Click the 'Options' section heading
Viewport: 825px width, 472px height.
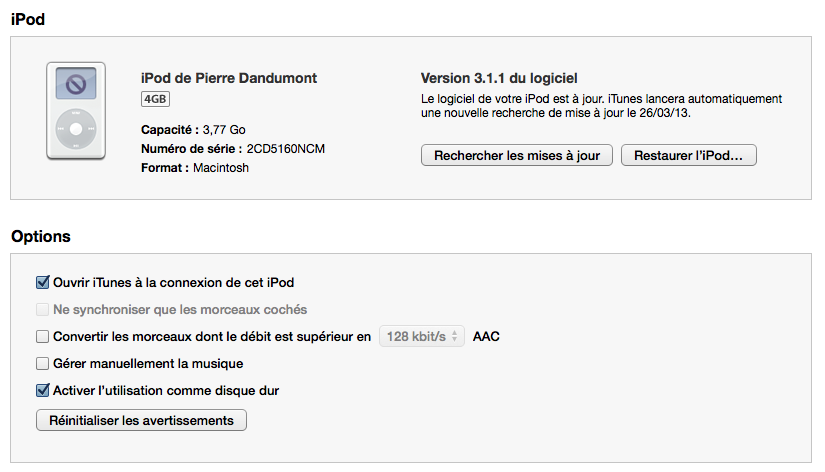[x=40, y=237]
